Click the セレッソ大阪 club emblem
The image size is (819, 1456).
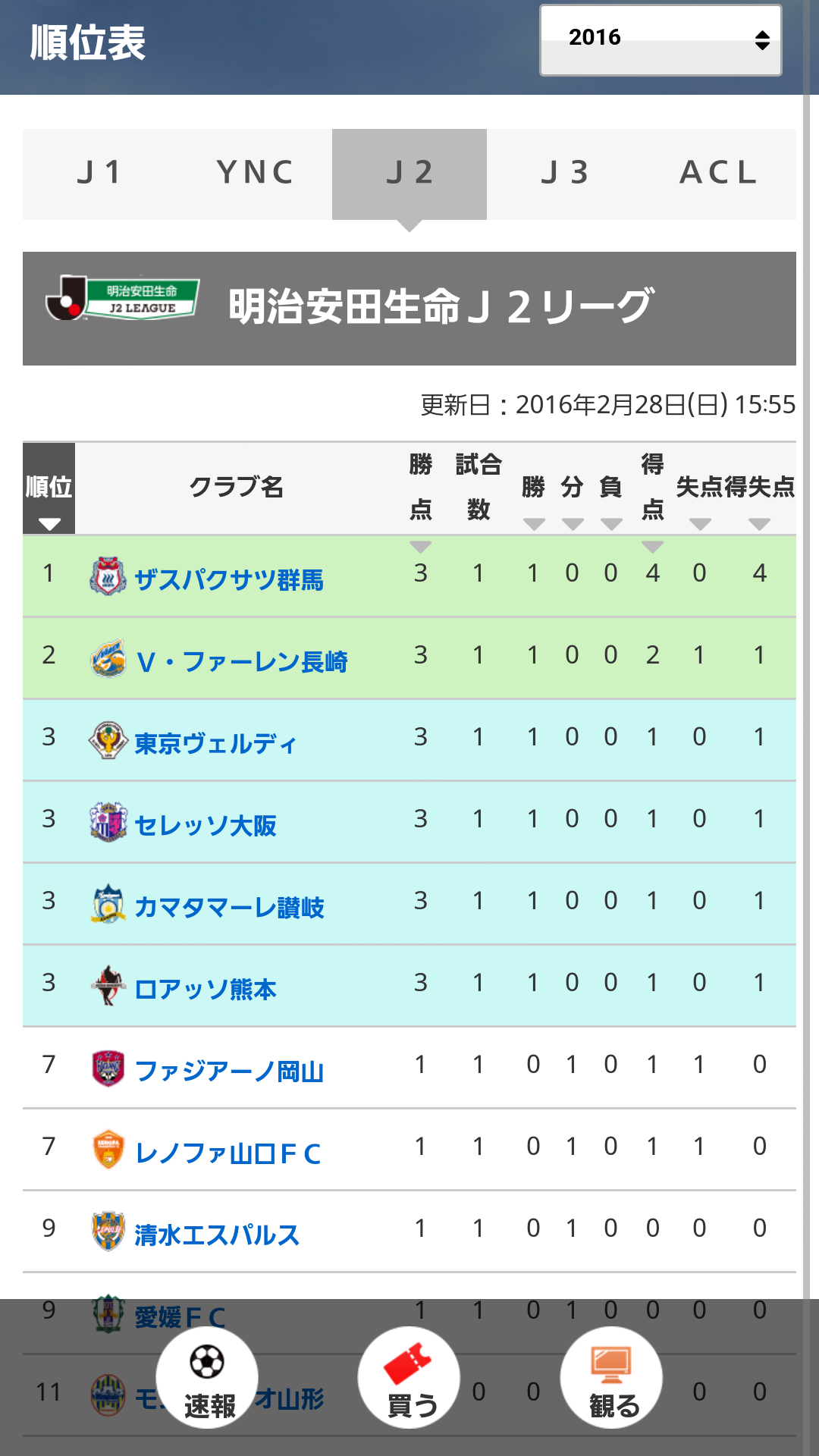[x=108, y=822]
